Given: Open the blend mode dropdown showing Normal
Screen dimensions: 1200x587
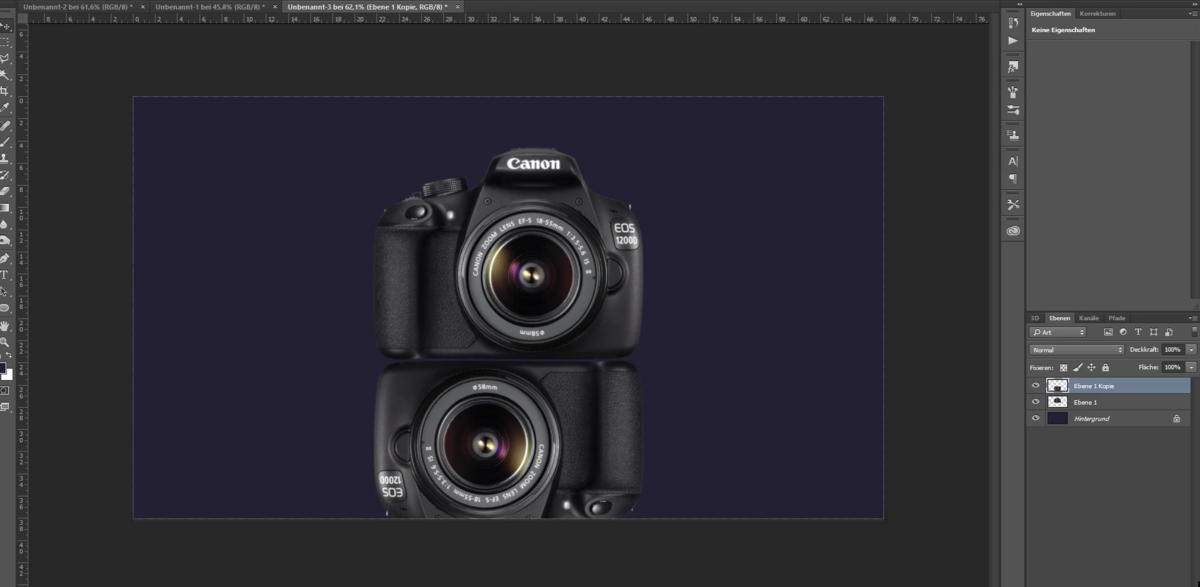Looking at the screenshot, I should coord(1075,350).
